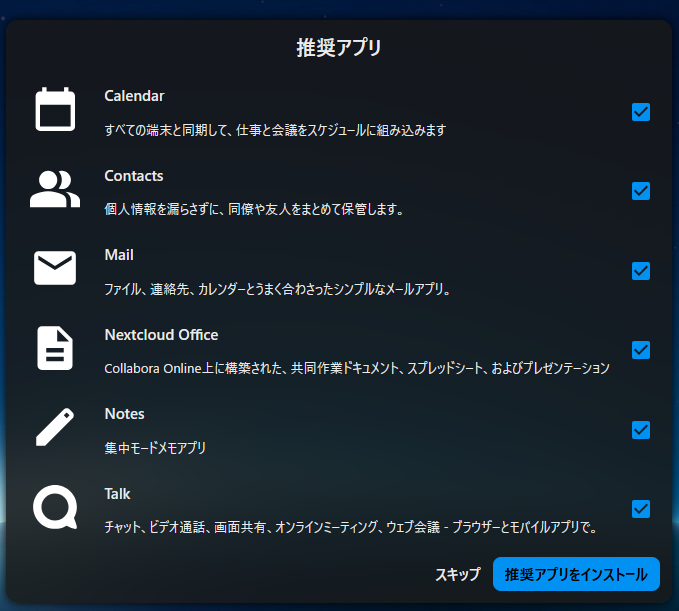Click the Contacts description 個人情報を漏らさずに
Screen dimensions: 679x611
pyautogui.click(x=254, y=210)
